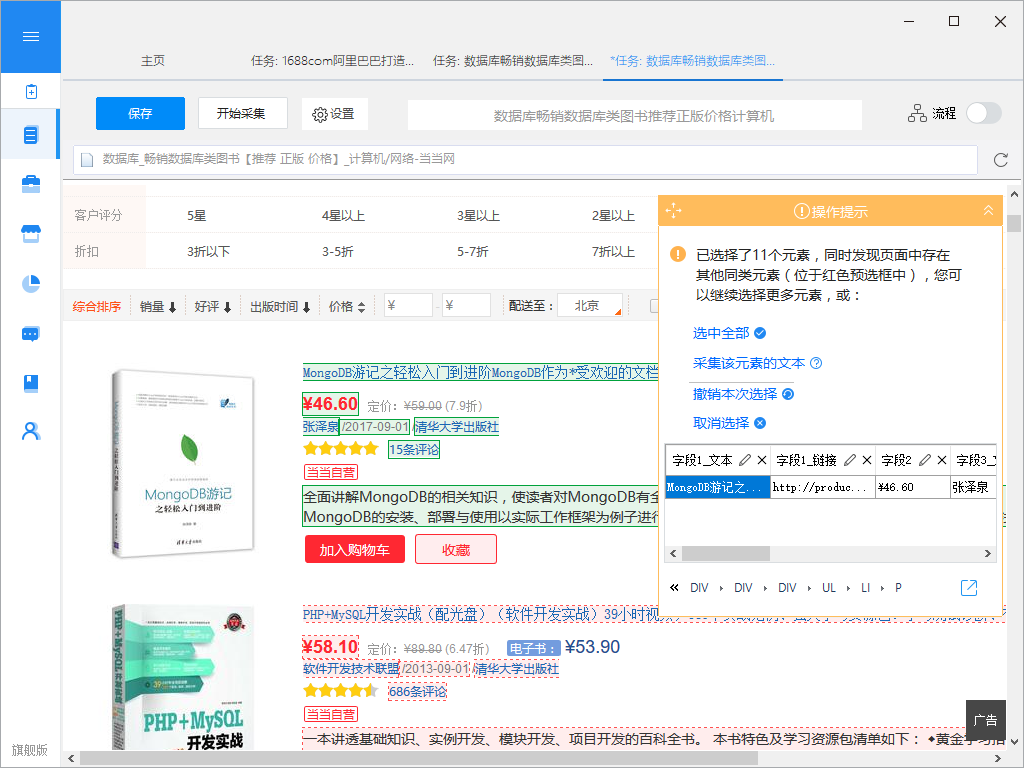Click the MongoDB游记 book cover thumbnail
The width and height of the screenshot is (1024, 768).
[184, 462]
